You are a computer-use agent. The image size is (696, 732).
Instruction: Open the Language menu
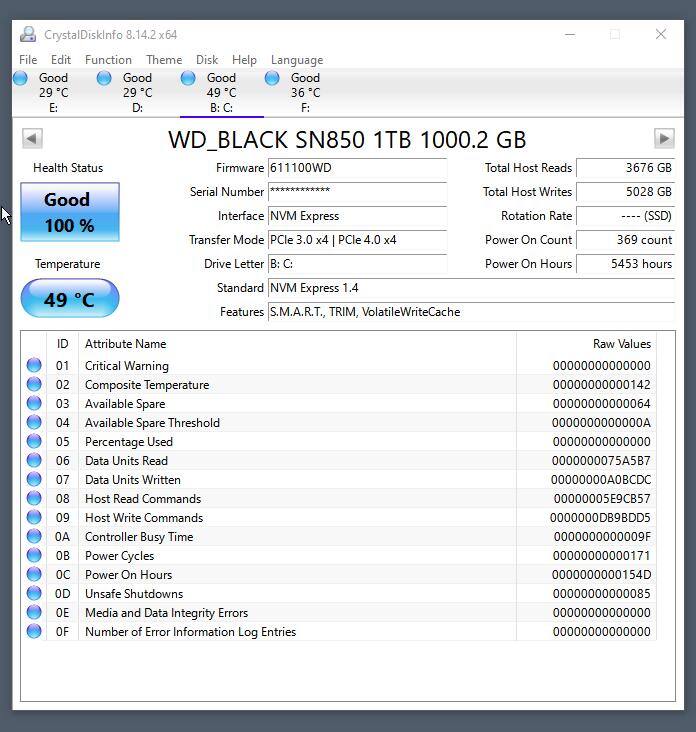297,60
